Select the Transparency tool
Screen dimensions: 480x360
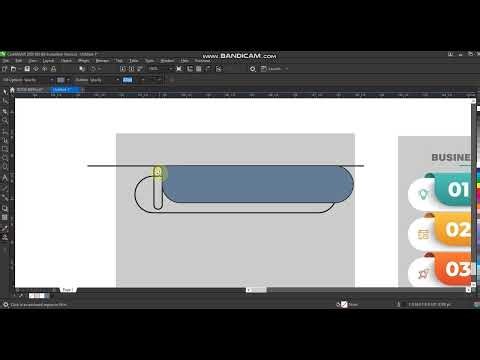(5, 218)
